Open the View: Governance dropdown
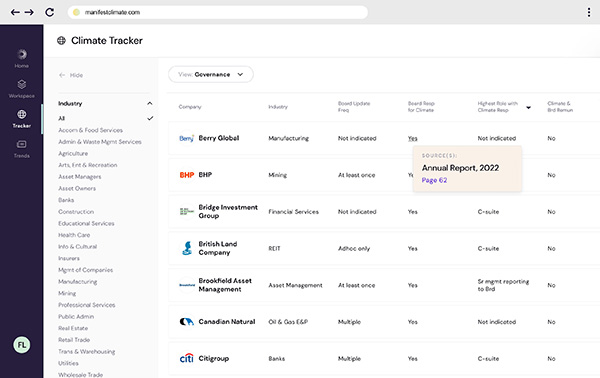Viewport: 600px width, 378px height. (x=210, y=74)
